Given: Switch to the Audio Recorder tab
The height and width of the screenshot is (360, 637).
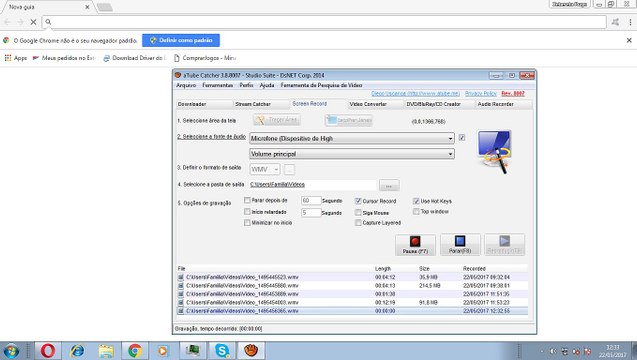Looking at the screenshot, I should 504,104.
